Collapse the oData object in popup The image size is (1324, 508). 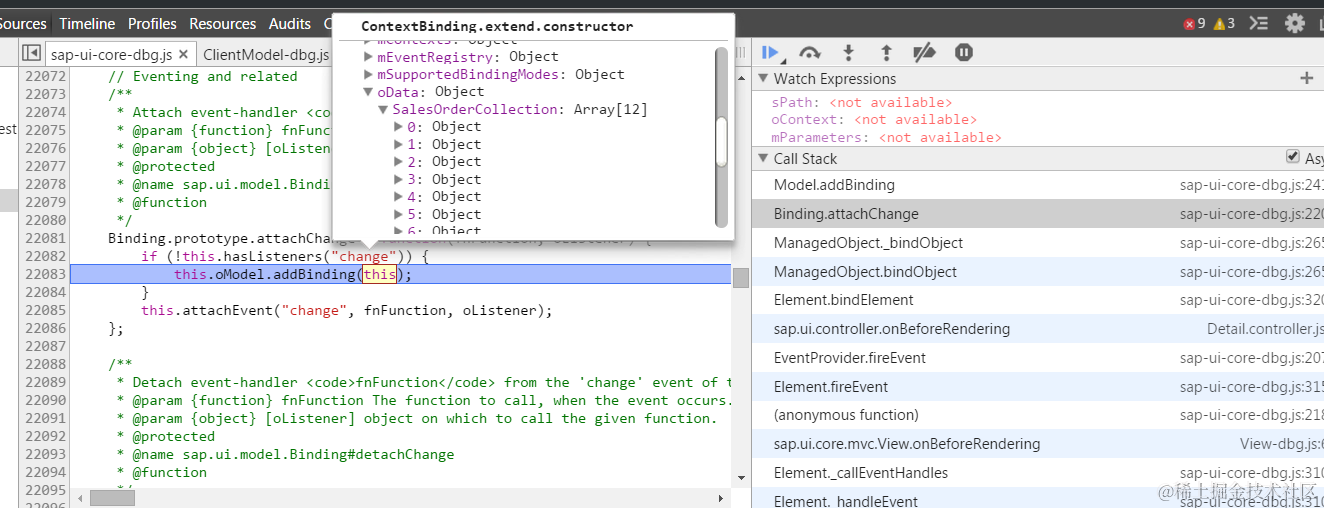(368, 92)
